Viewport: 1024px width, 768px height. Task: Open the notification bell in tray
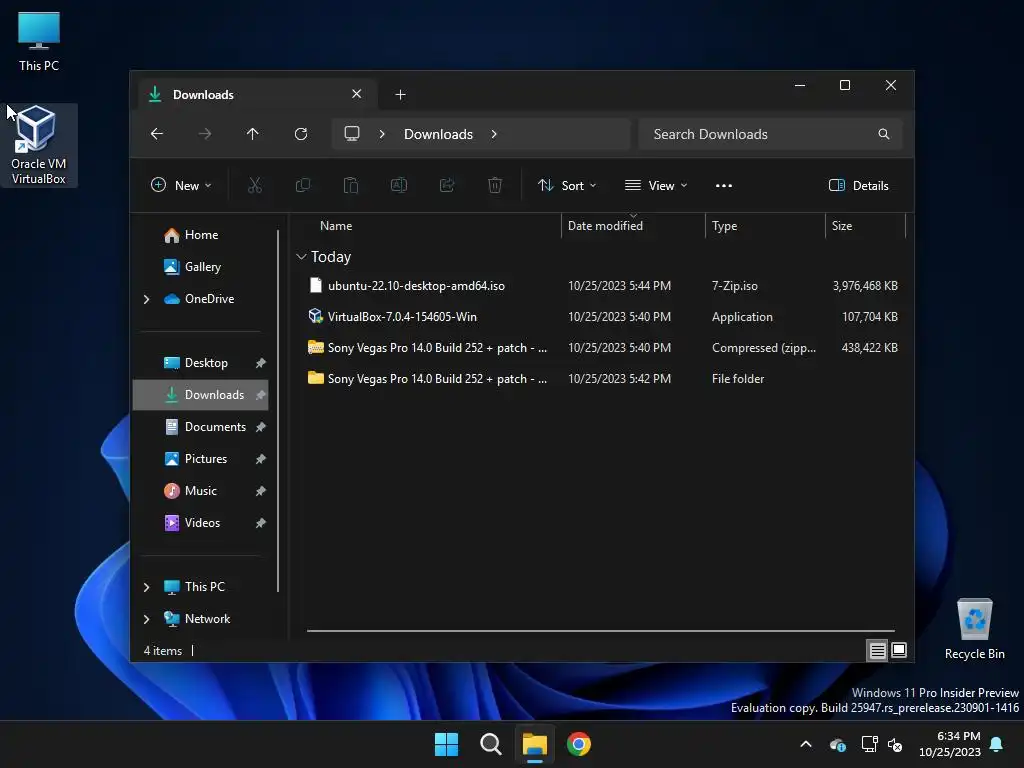pyautogui.click(x=997, y=744)
